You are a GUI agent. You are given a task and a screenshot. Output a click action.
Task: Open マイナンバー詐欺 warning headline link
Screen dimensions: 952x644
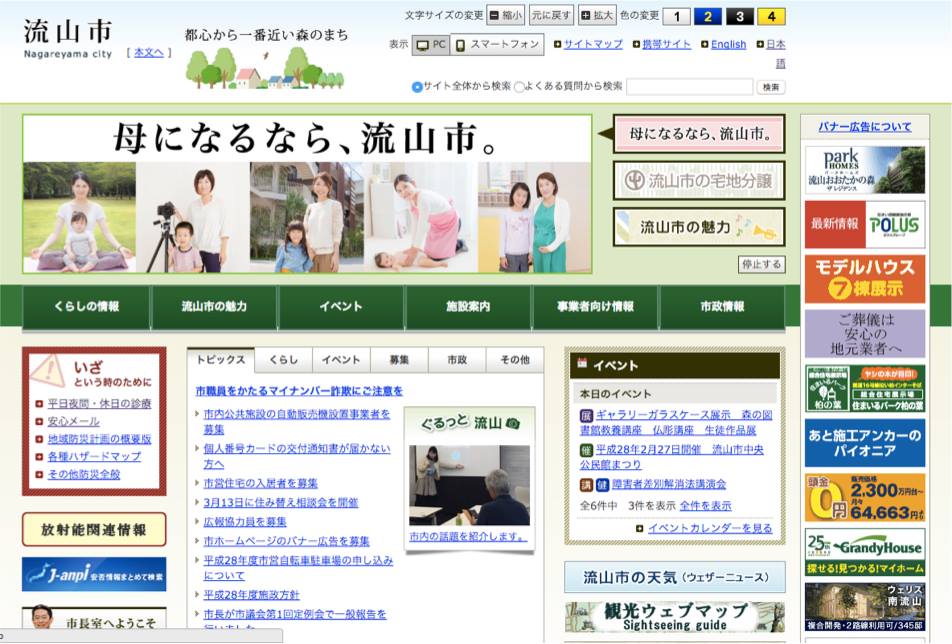coord(299,391)
